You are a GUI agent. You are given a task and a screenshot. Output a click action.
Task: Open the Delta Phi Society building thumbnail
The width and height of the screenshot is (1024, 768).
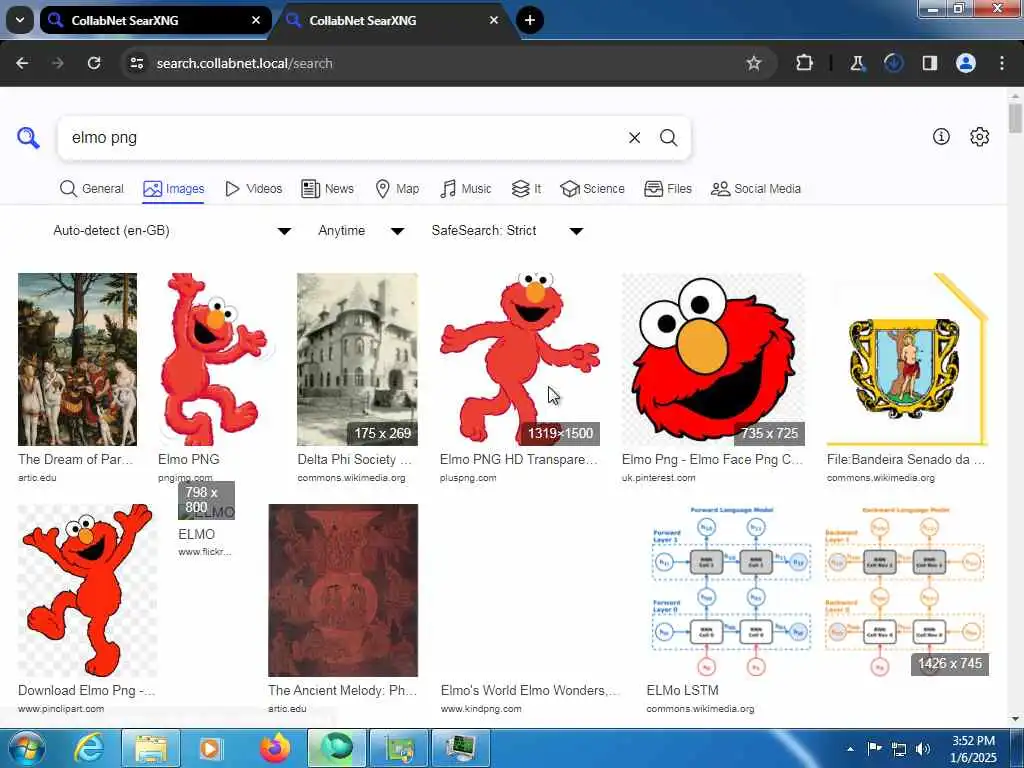pyautogui.click(x=357, y=359)
